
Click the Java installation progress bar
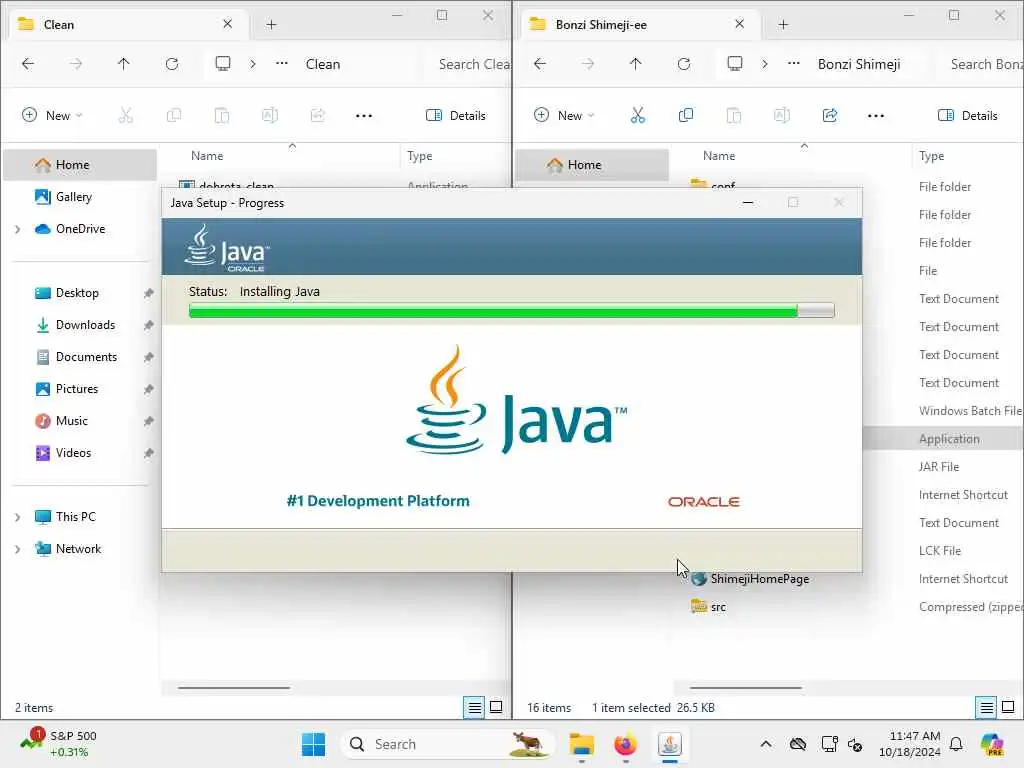(x=511, y=311)
